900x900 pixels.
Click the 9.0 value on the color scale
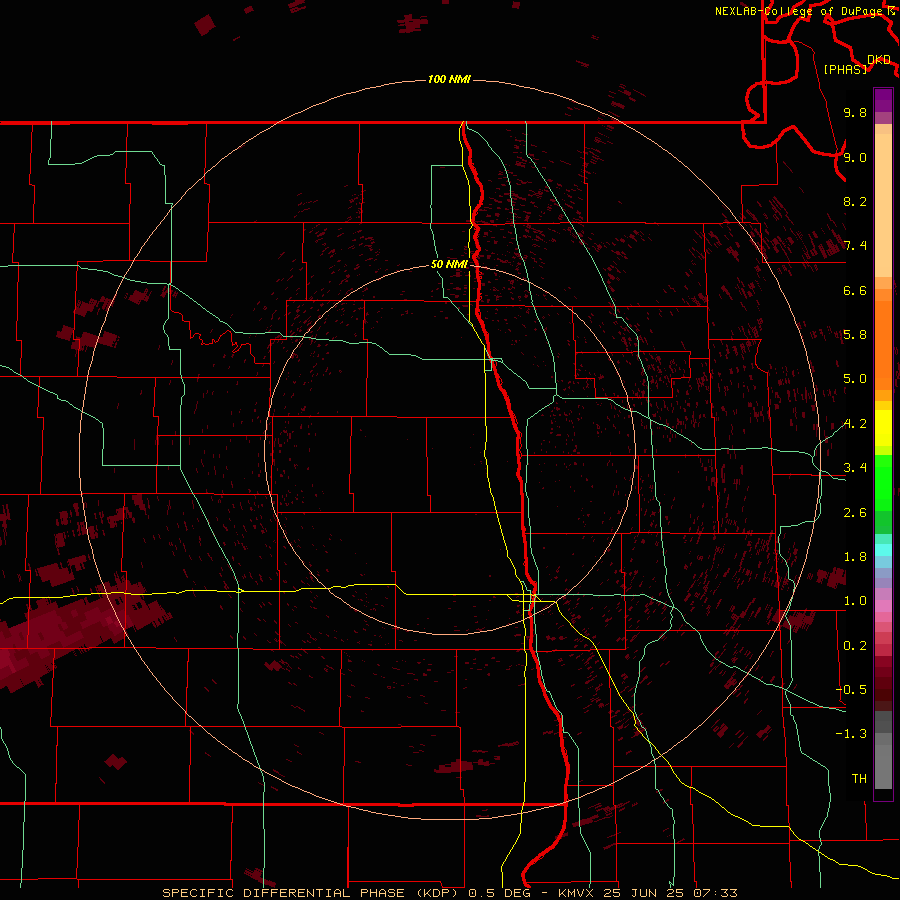click(x=855, y=157)
